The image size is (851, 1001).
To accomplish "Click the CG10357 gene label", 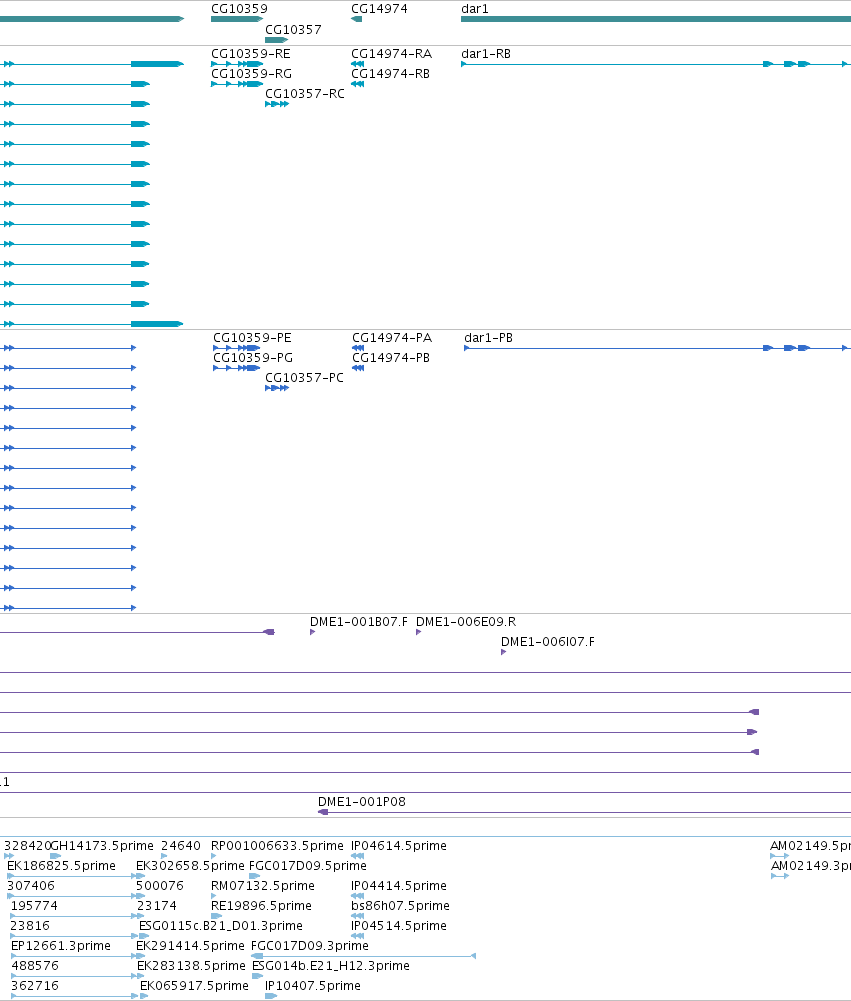I will 293,30.
